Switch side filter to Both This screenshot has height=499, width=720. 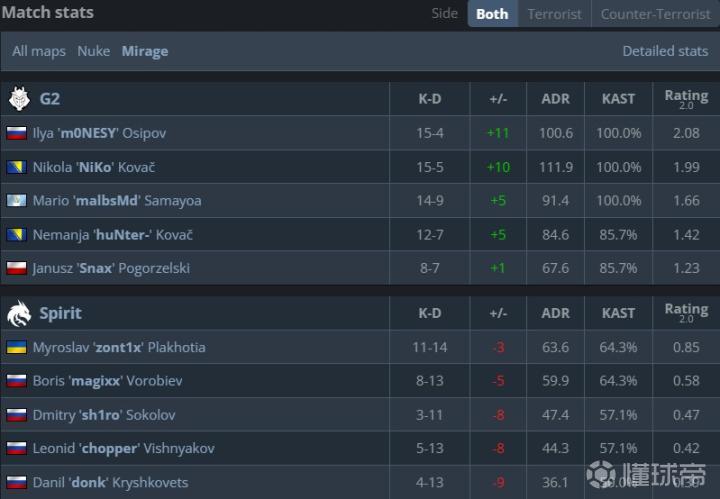[x=492, y=14]
